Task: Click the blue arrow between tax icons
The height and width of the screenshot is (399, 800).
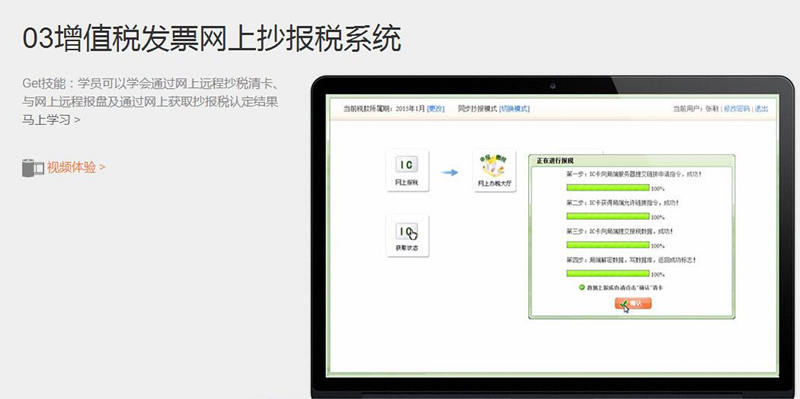Action: [x=449, y=172]
